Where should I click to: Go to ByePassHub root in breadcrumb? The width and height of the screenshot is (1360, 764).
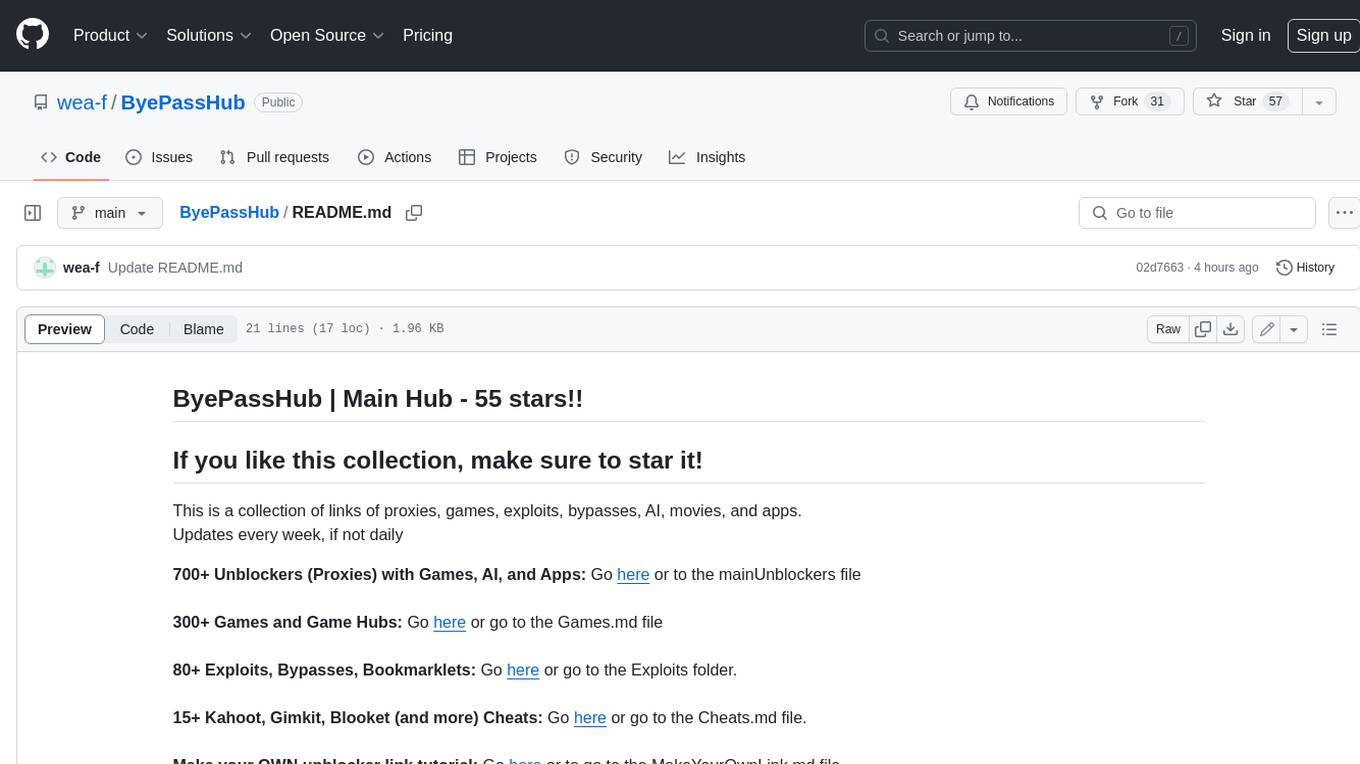229,213
